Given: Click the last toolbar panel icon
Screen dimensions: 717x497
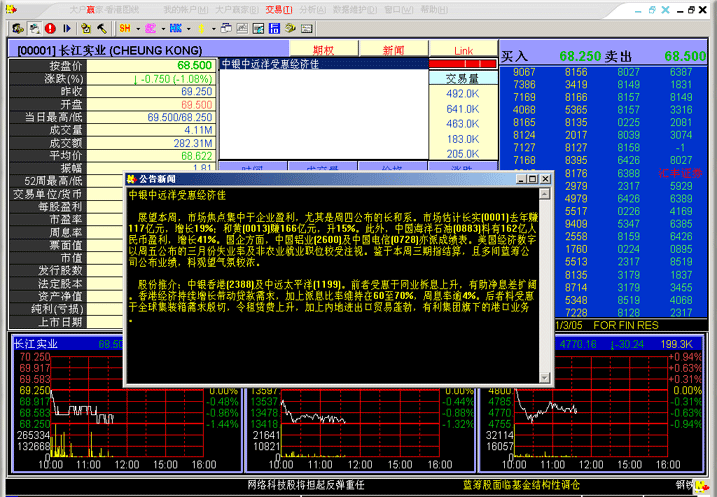Looking at the screenshot, I should click(306, 28).
